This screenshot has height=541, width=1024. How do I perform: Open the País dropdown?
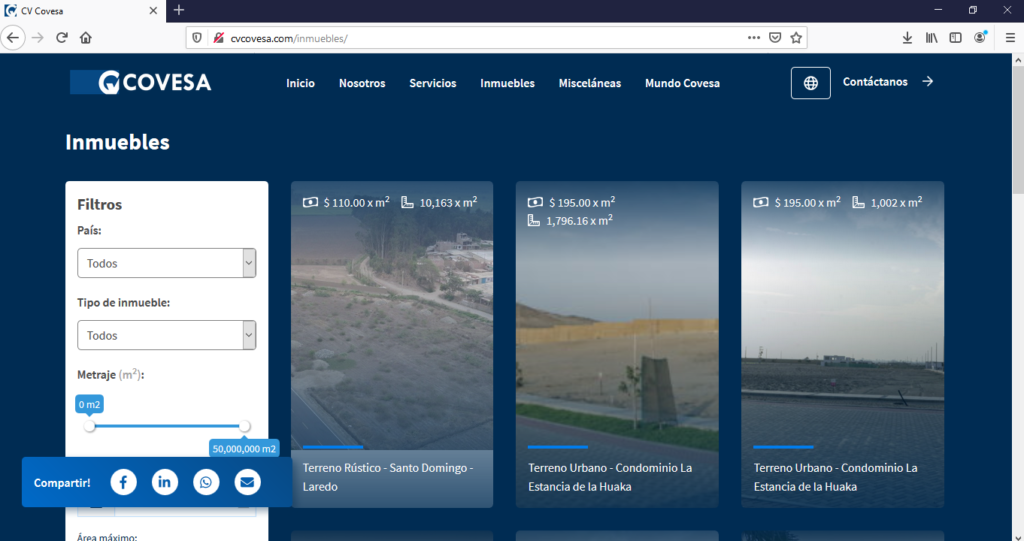166,264
